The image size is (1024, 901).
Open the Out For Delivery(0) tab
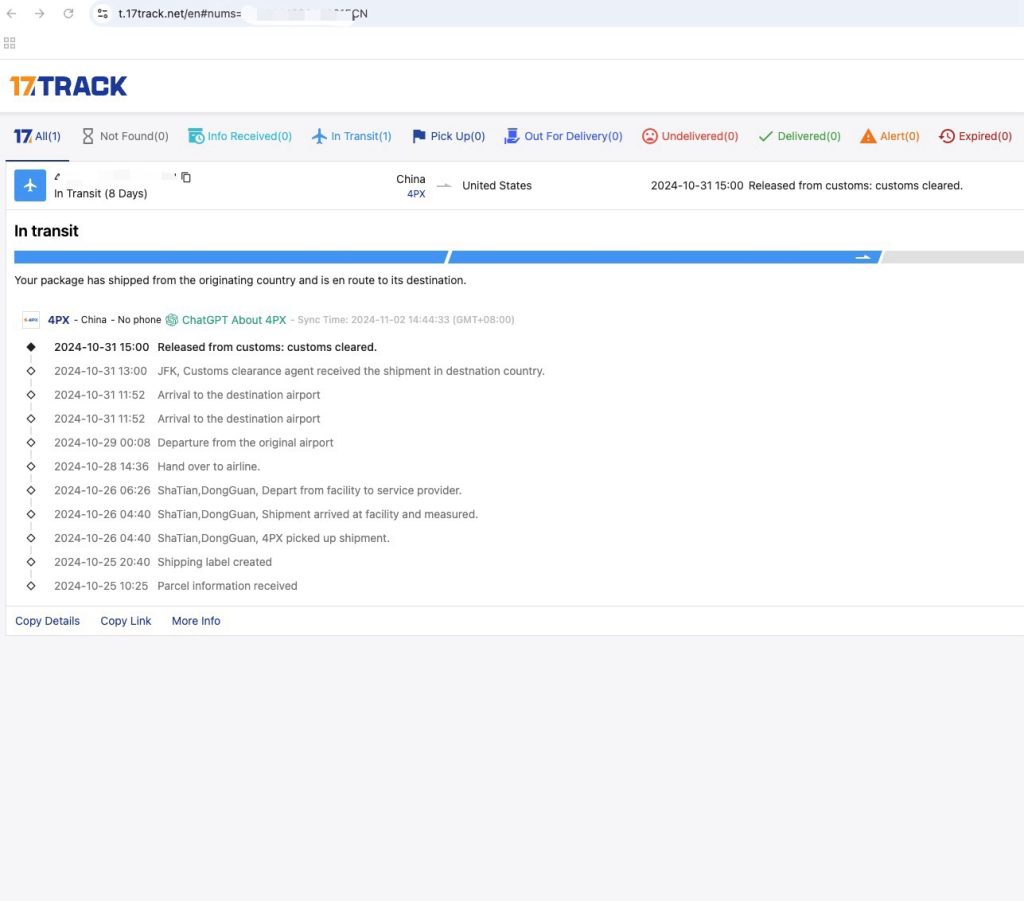click(563, 136)
